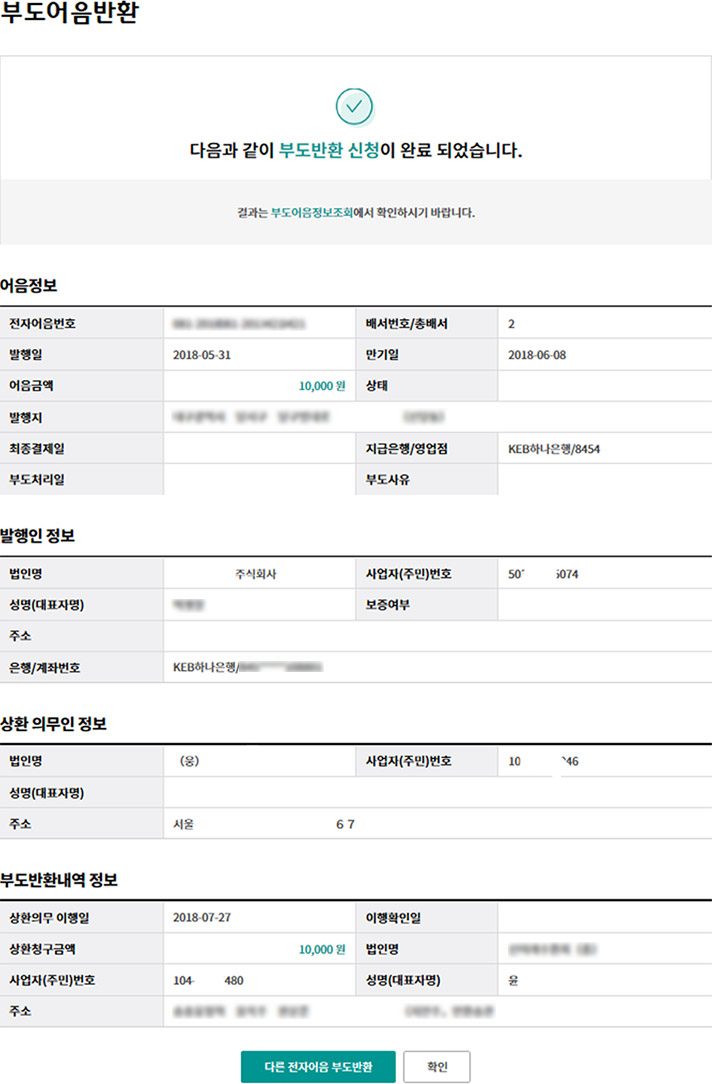Click the 어음정보 section heading
The height and width of the screenshot is (1084, 712).
pyautogui.click(x=29, y=286)
